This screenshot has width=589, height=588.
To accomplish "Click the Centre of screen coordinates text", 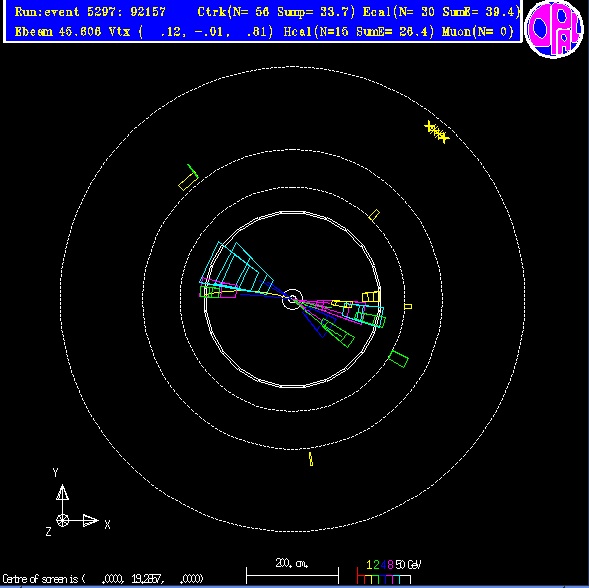I will pyautogui.click(x=103, y=579).
